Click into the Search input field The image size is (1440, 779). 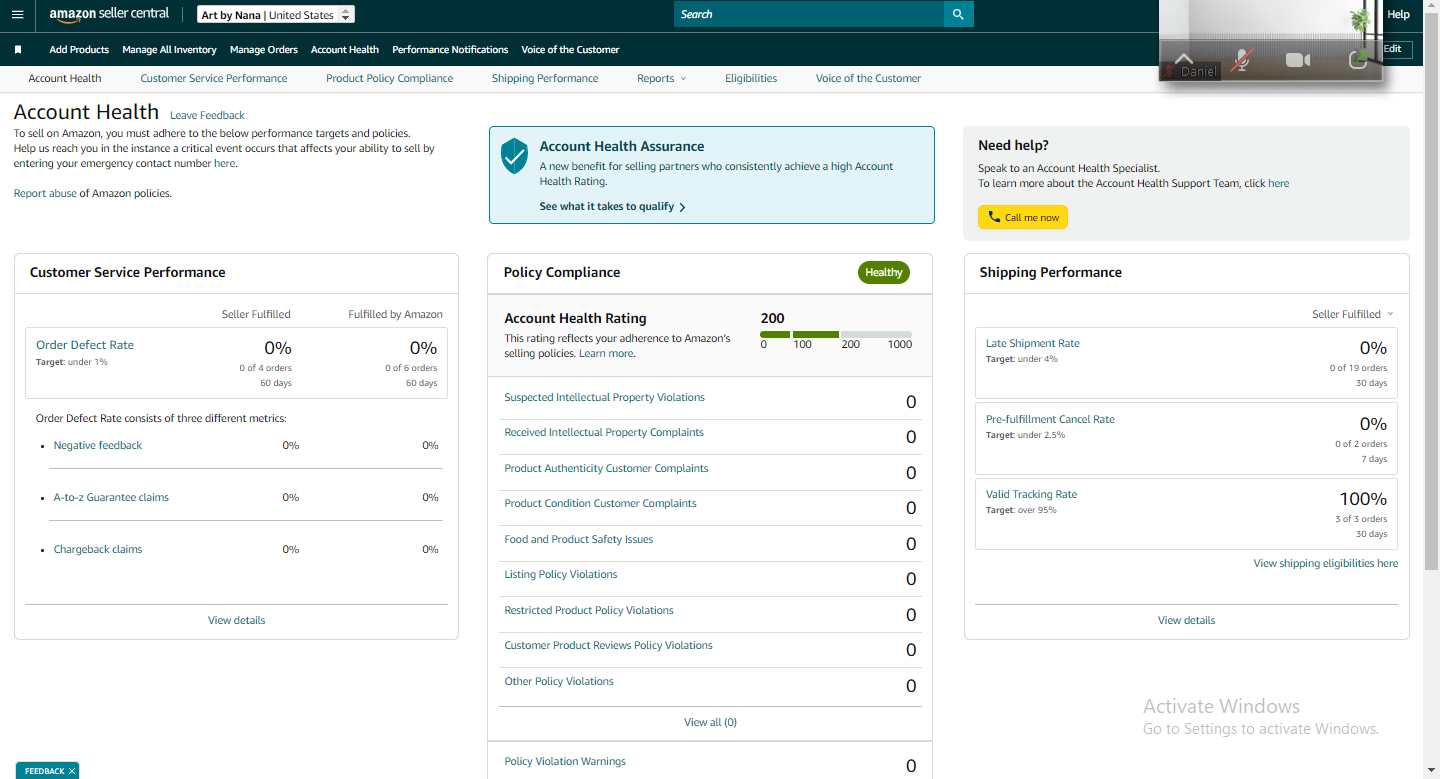(809, 14)
